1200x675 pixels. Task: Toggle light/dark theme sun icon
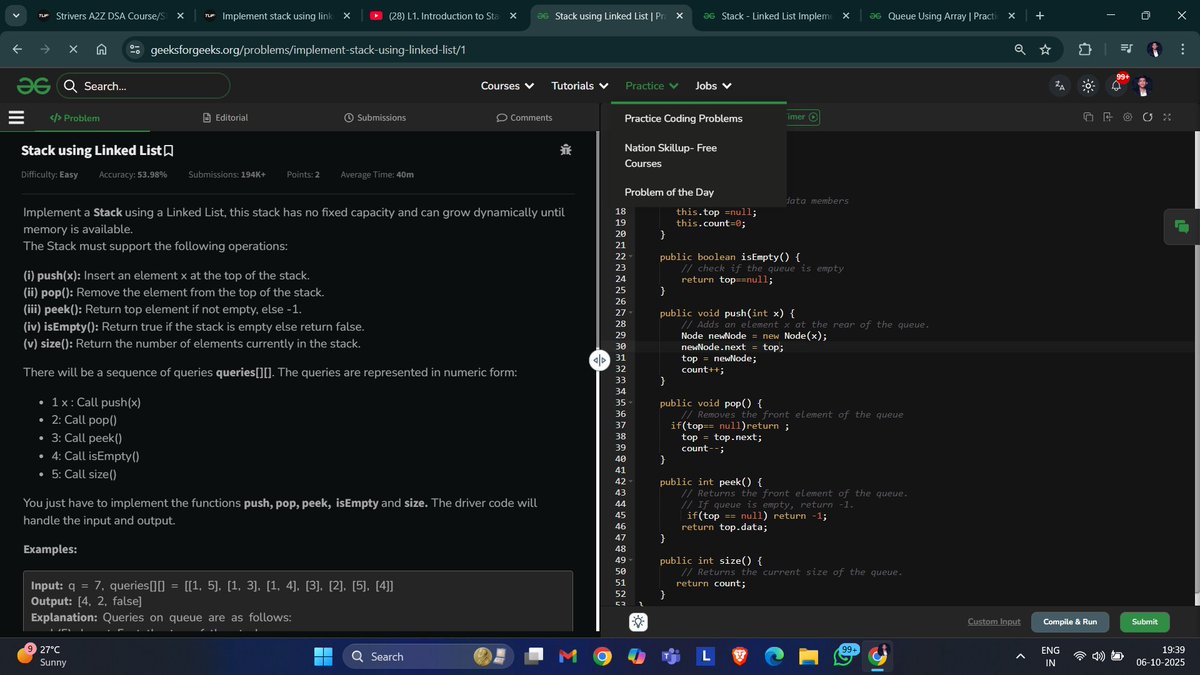click(1089, 86)
